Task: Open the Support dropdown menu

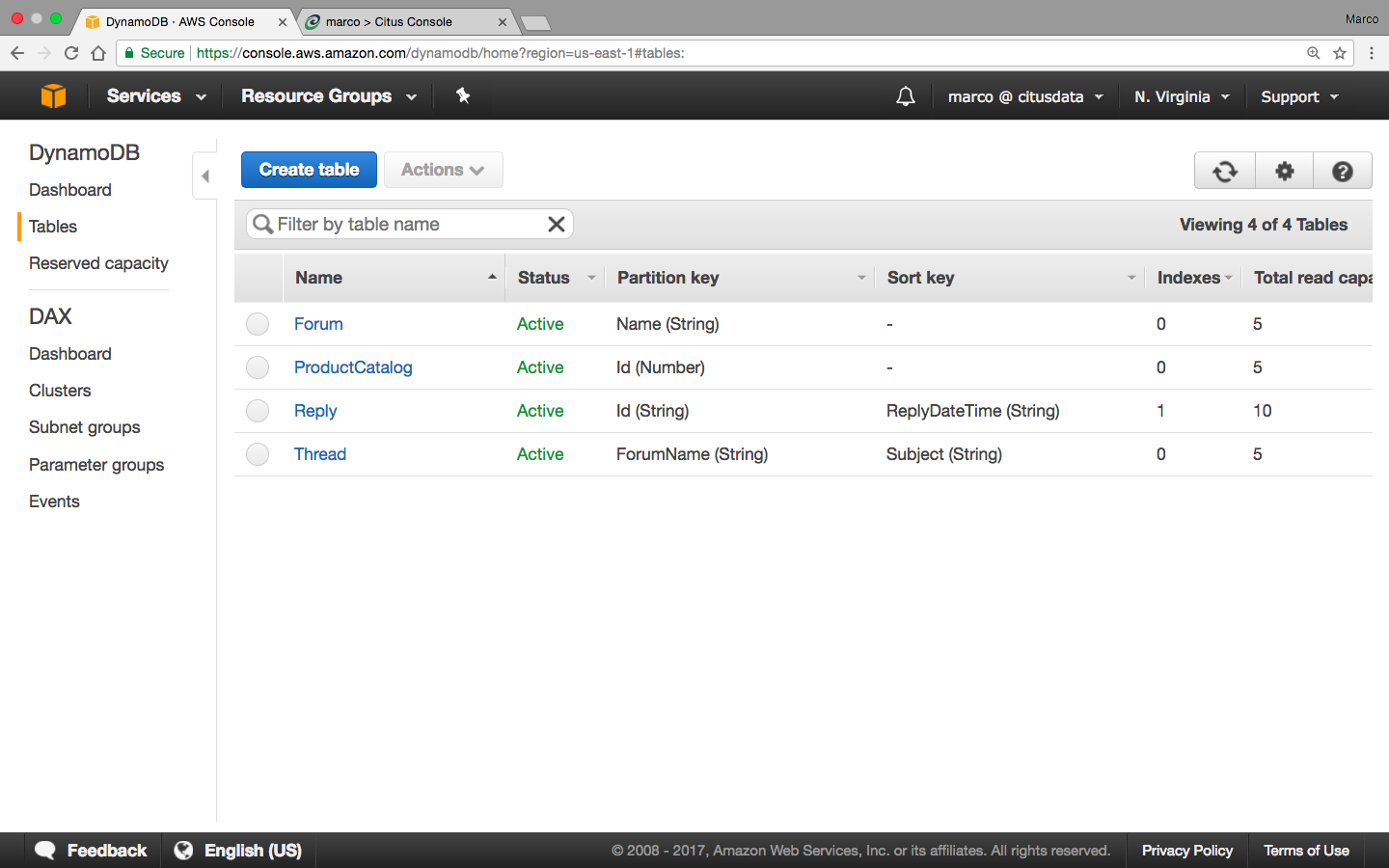Action: 1300,96
